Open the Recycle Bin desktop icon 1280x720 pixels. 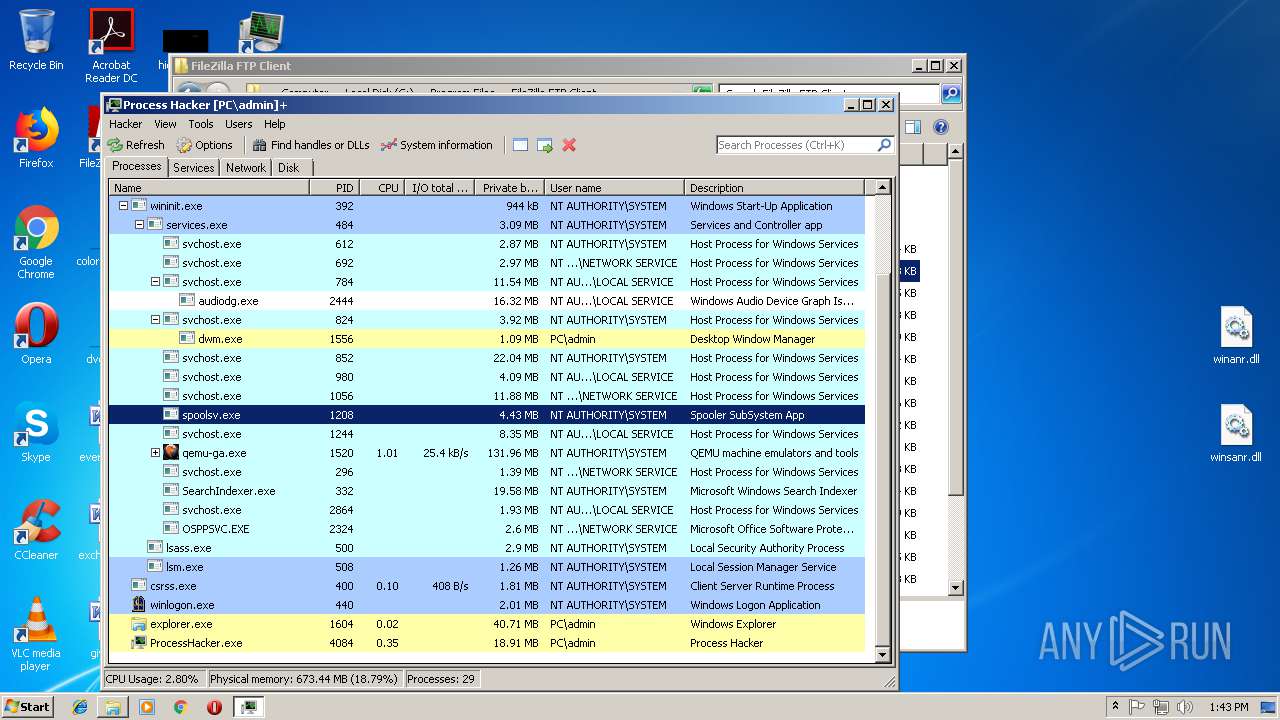[x=36, y=40]
